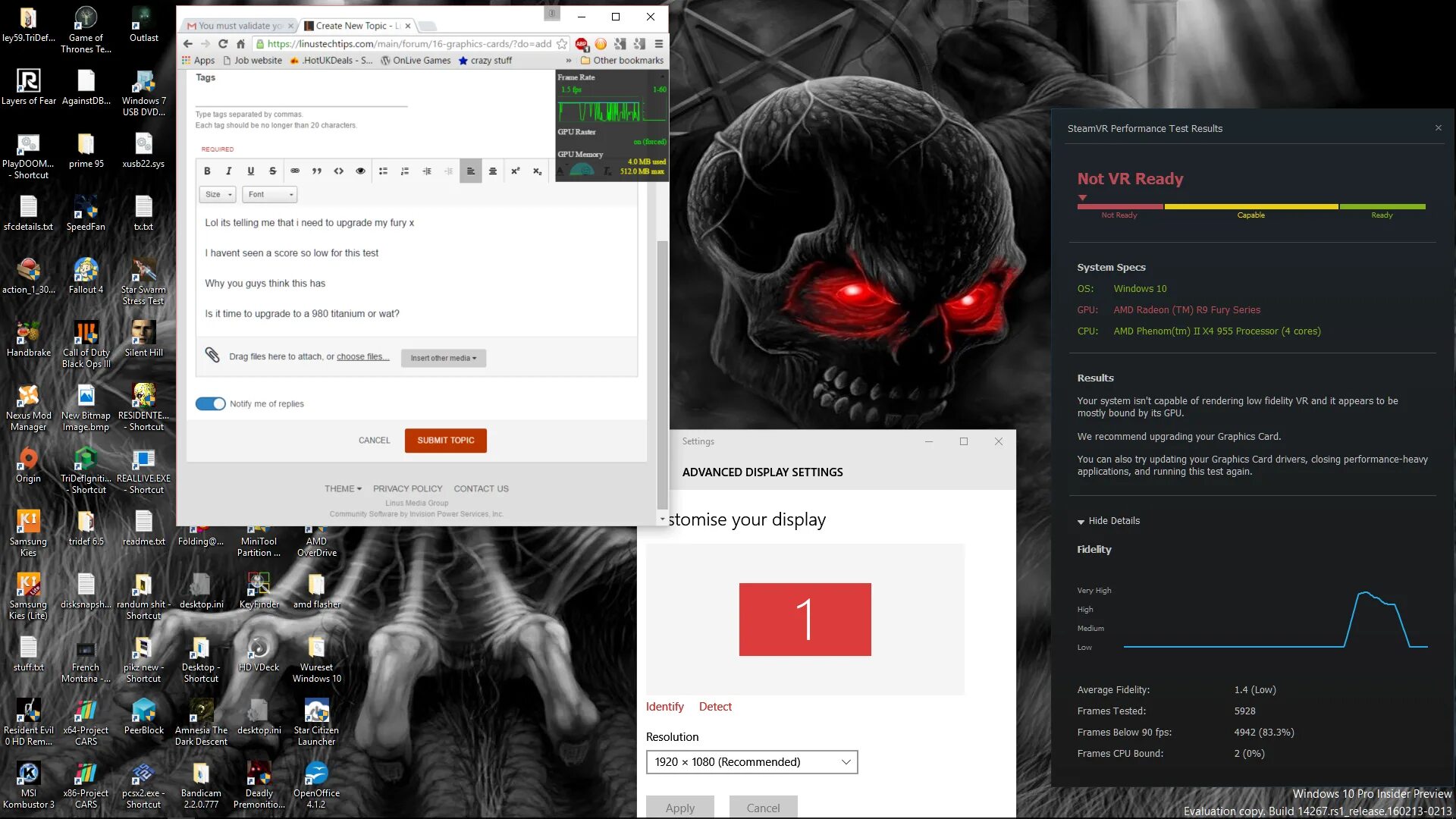Viewport: 1456px width, 819px height.
Task: Click the browser page vertical scrollbar
Action: coord(662,375)
